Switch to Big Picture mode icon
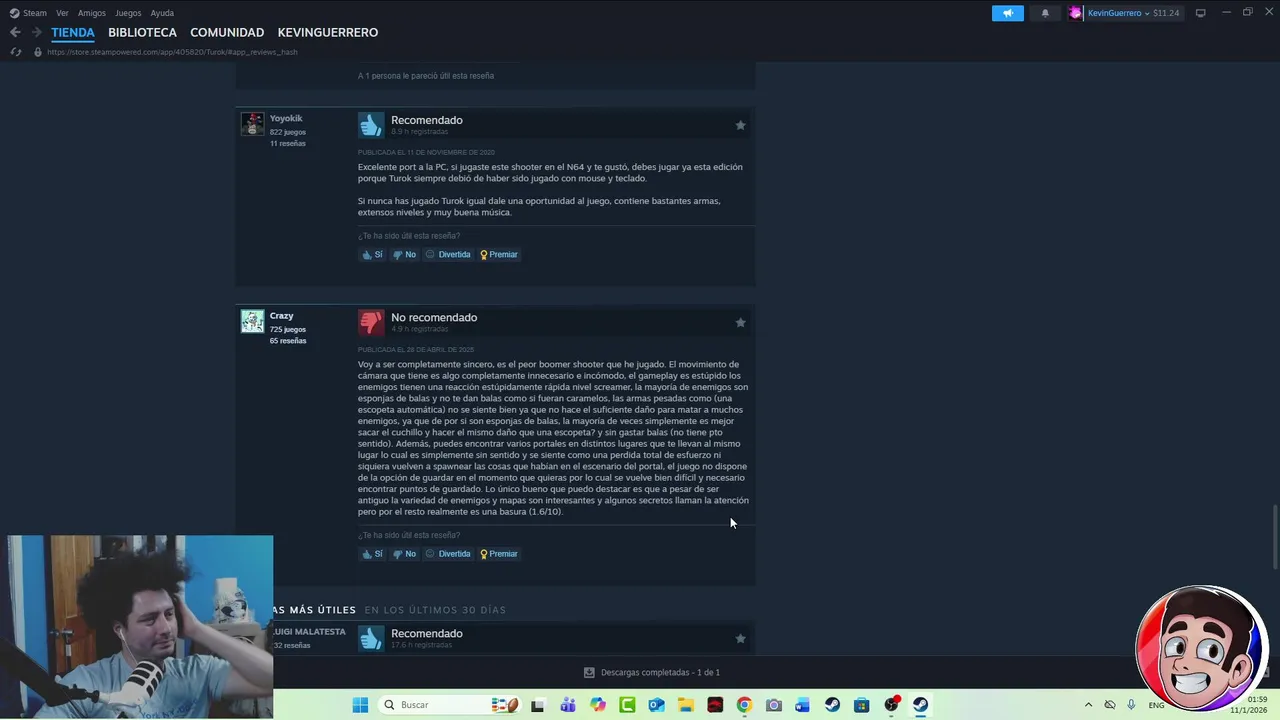Screen dimensions: 1280x720 [x=1200, y=13]
